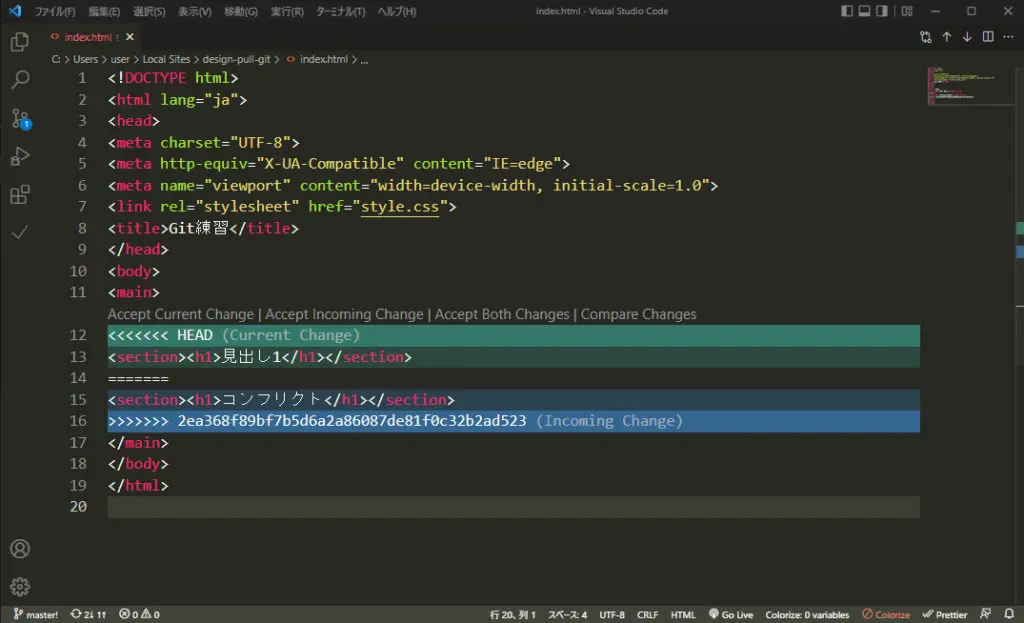Click the Accounts icon in activity bar
Screen dimensions: 1024x623
coord(20,549)
